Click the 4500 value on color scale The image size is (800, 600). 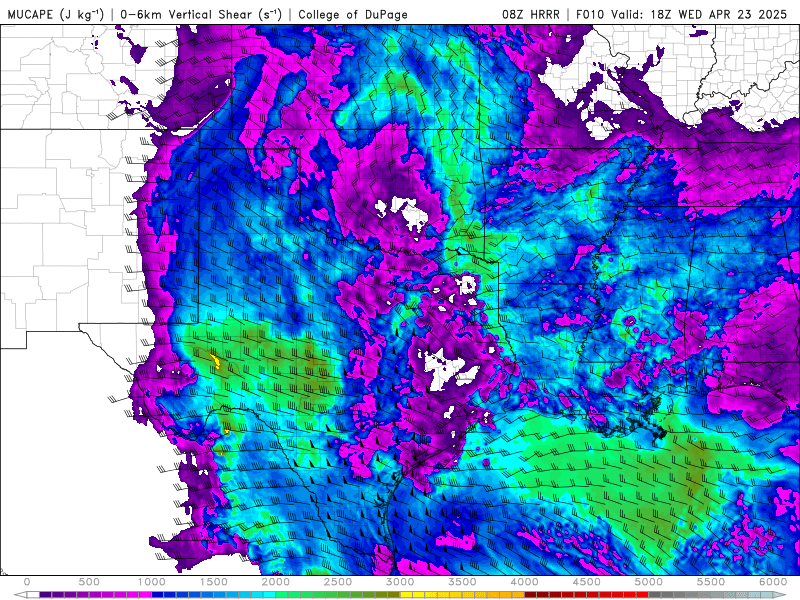tap(587, 582)
